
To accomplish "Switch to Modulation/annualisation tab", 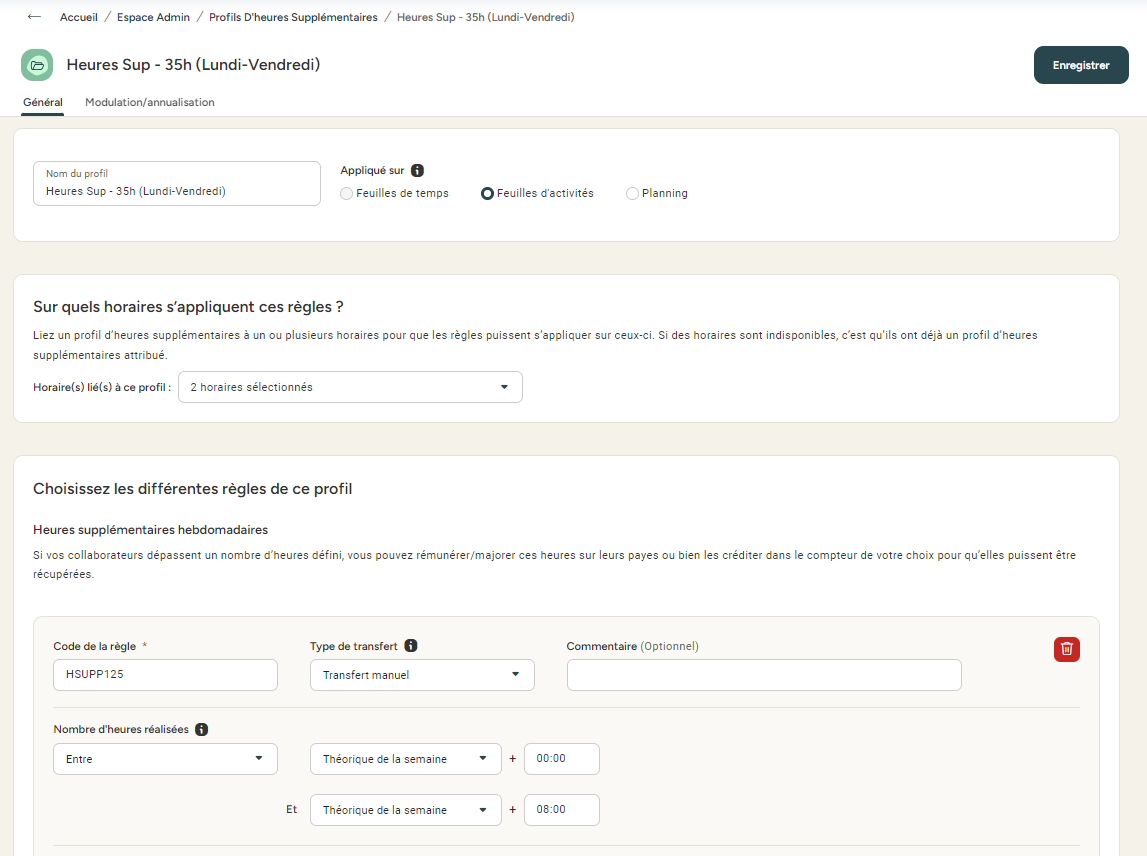I will pyautogui.click(x=150, y=102).
